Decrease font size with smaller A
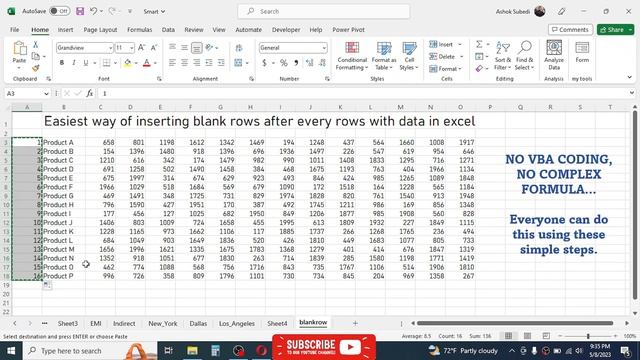 (154, 48)
